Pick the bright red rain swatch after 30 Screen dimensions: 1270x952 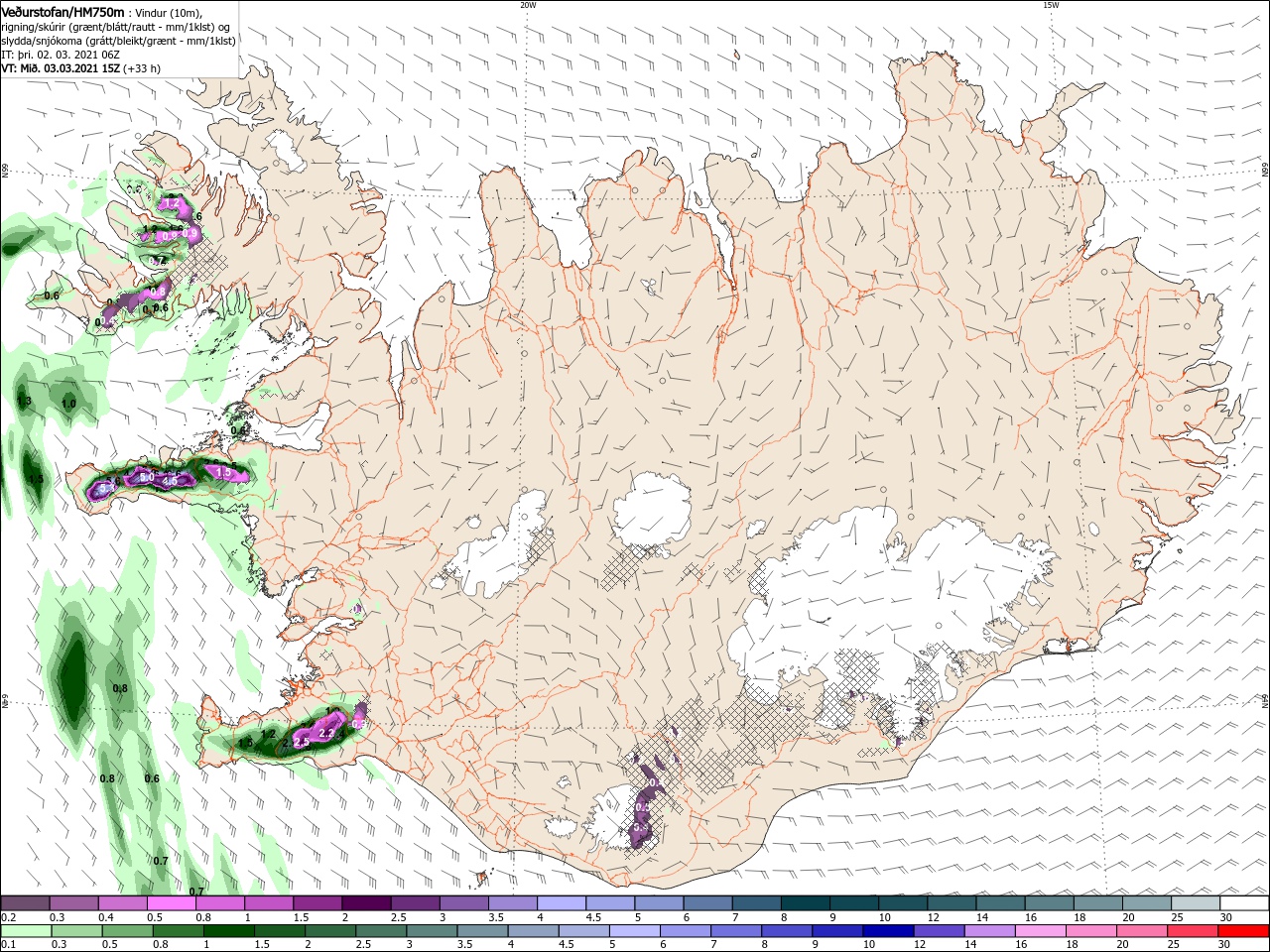tap(1245, 931)
